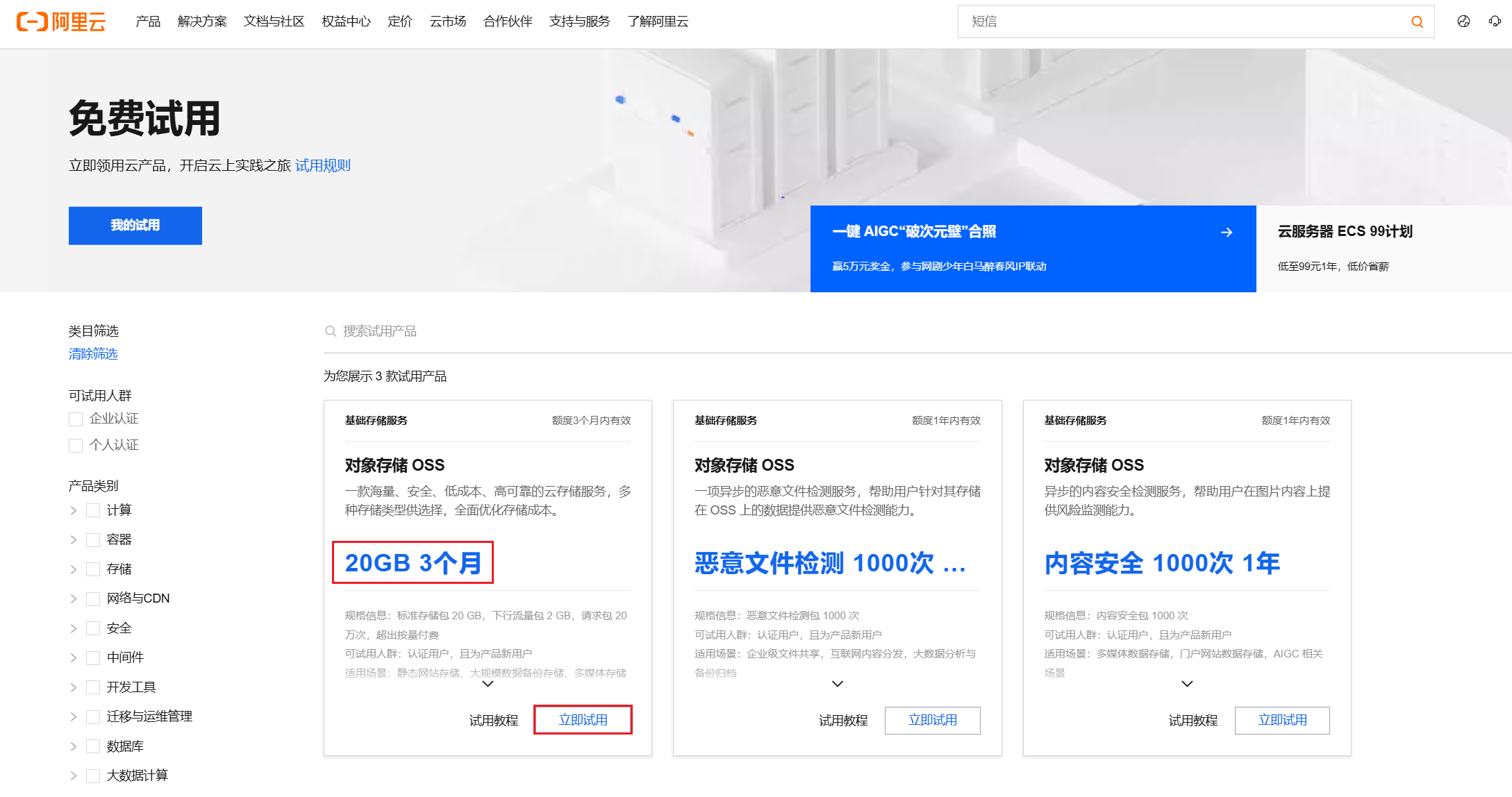
Task: Open 解决方案 menu
Action: click(202, 22)
